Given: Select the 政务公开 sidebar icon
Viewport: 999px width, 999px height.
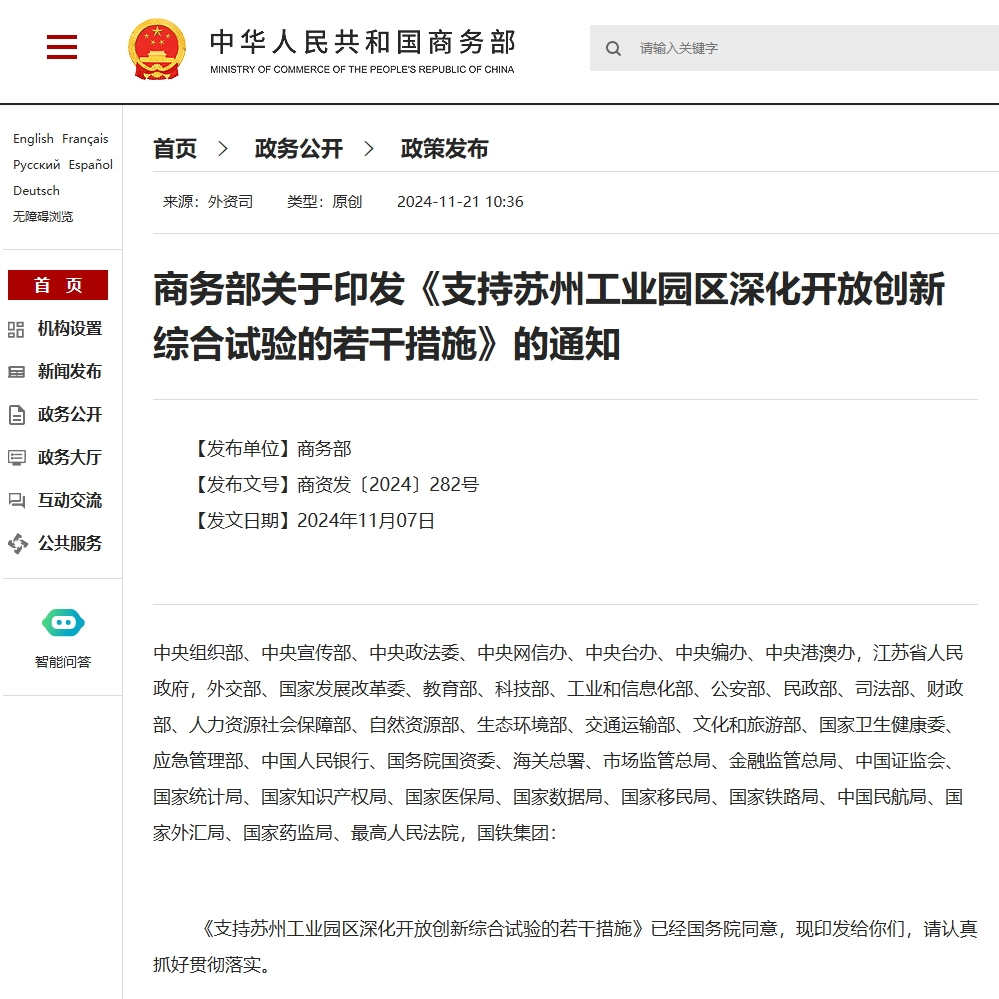Looking at the screenshot, I should pos(17,414).
